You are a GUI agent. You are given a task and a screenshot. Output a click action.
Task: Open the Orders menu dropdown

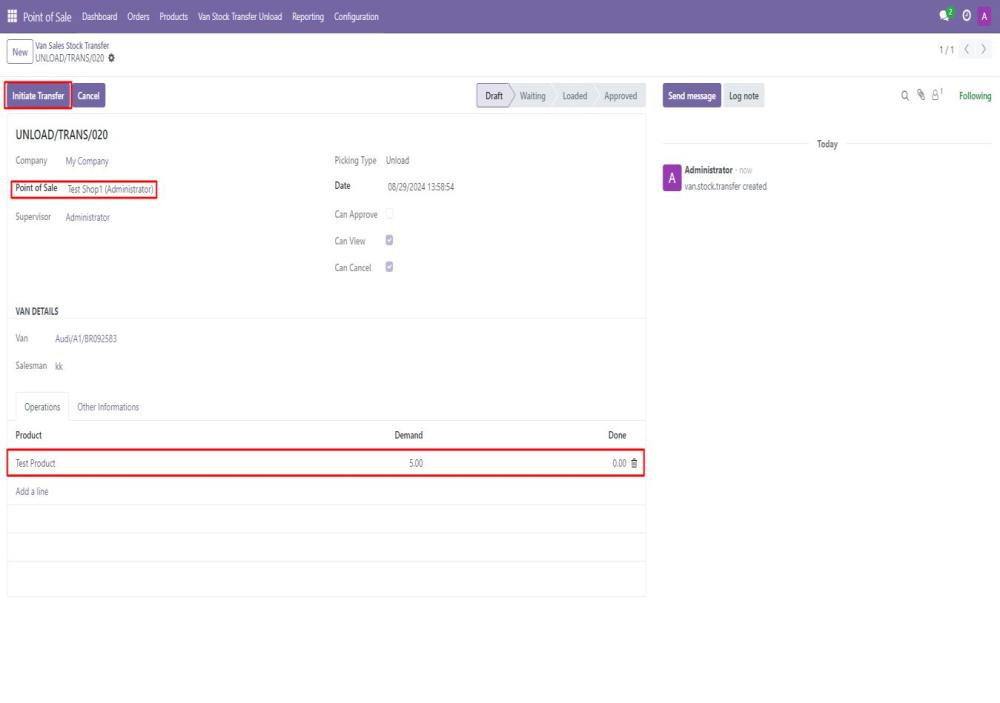coord(138,16)
